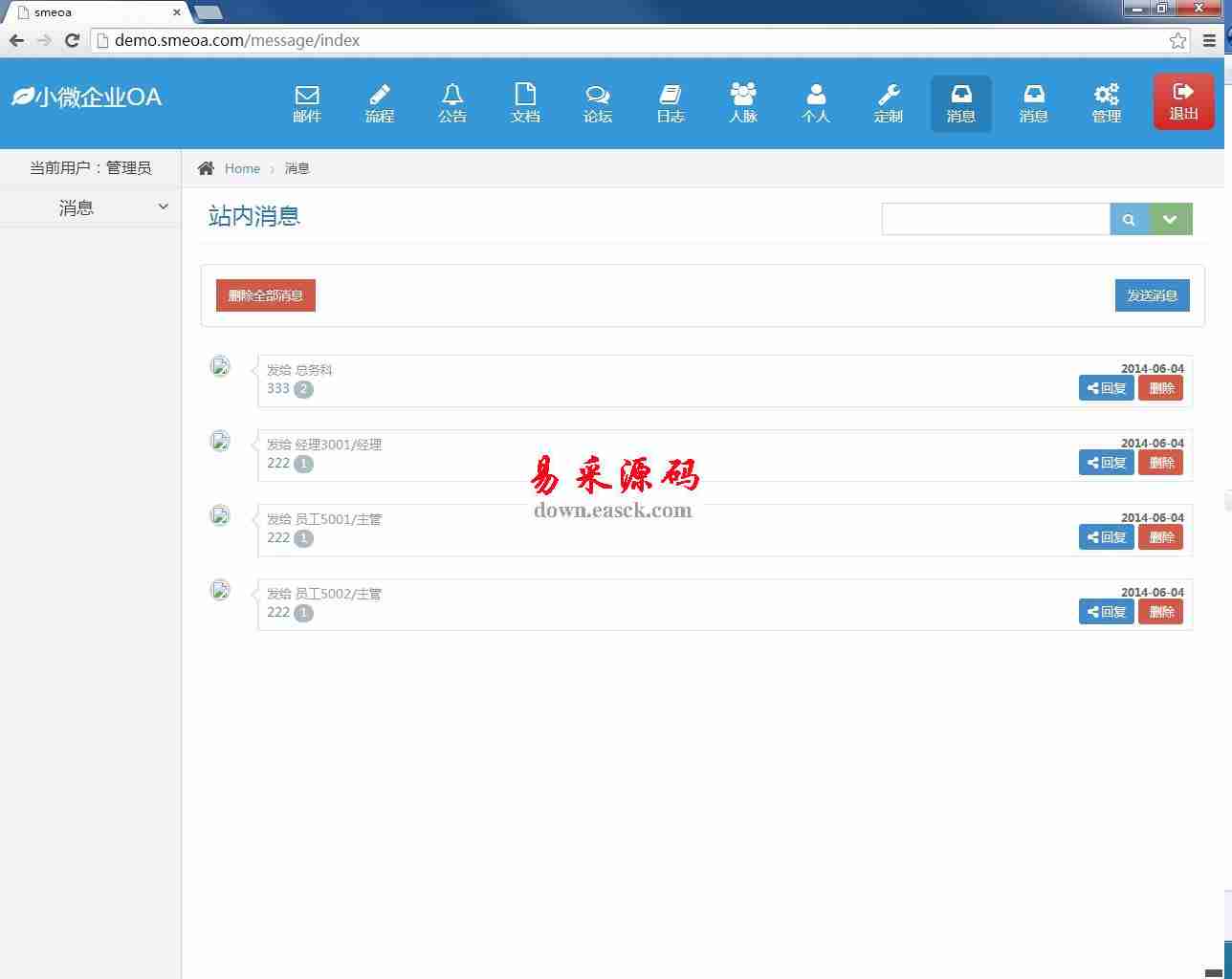The height and width of the screenshot is (979, 1232).
Task: Delete the 经理3001/经理 message
Action: click(1160, 463)
